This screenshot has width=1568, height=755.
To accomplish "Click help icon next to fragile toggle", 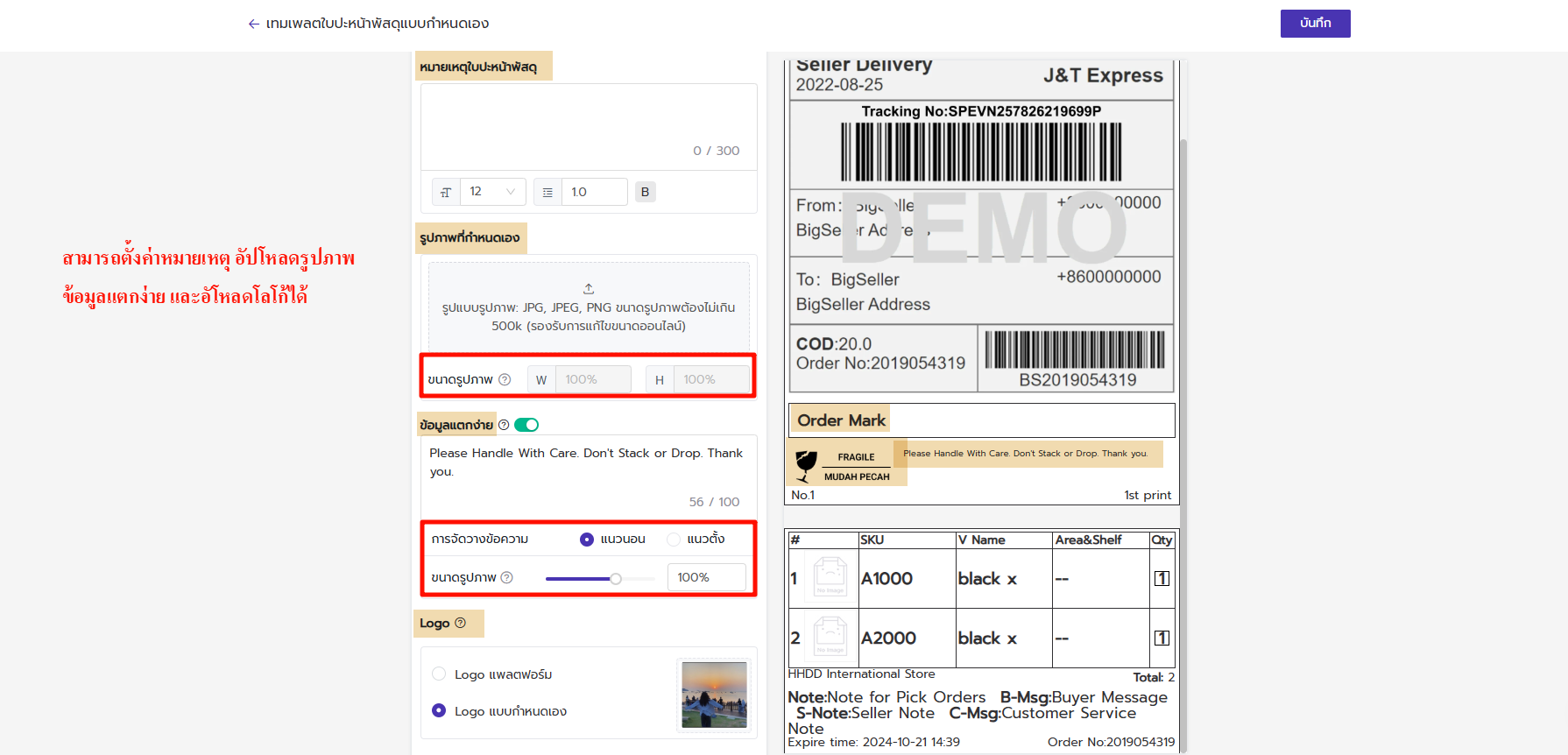I will pyautogui.click(x=504, y=425).
